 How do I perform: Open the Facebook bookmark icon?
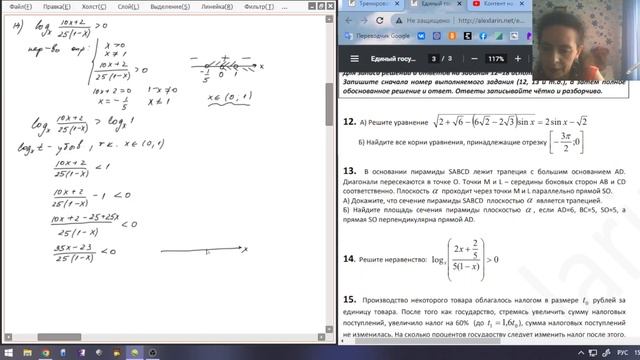[x=483, y=36]
